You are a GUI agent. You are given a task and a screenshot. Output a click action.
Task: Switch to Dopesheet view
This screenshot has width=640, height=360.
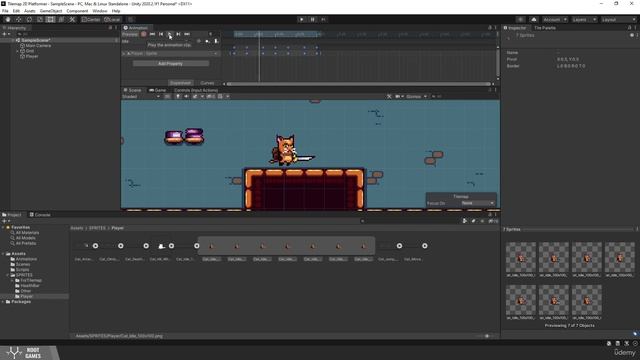tap(180, 83)
